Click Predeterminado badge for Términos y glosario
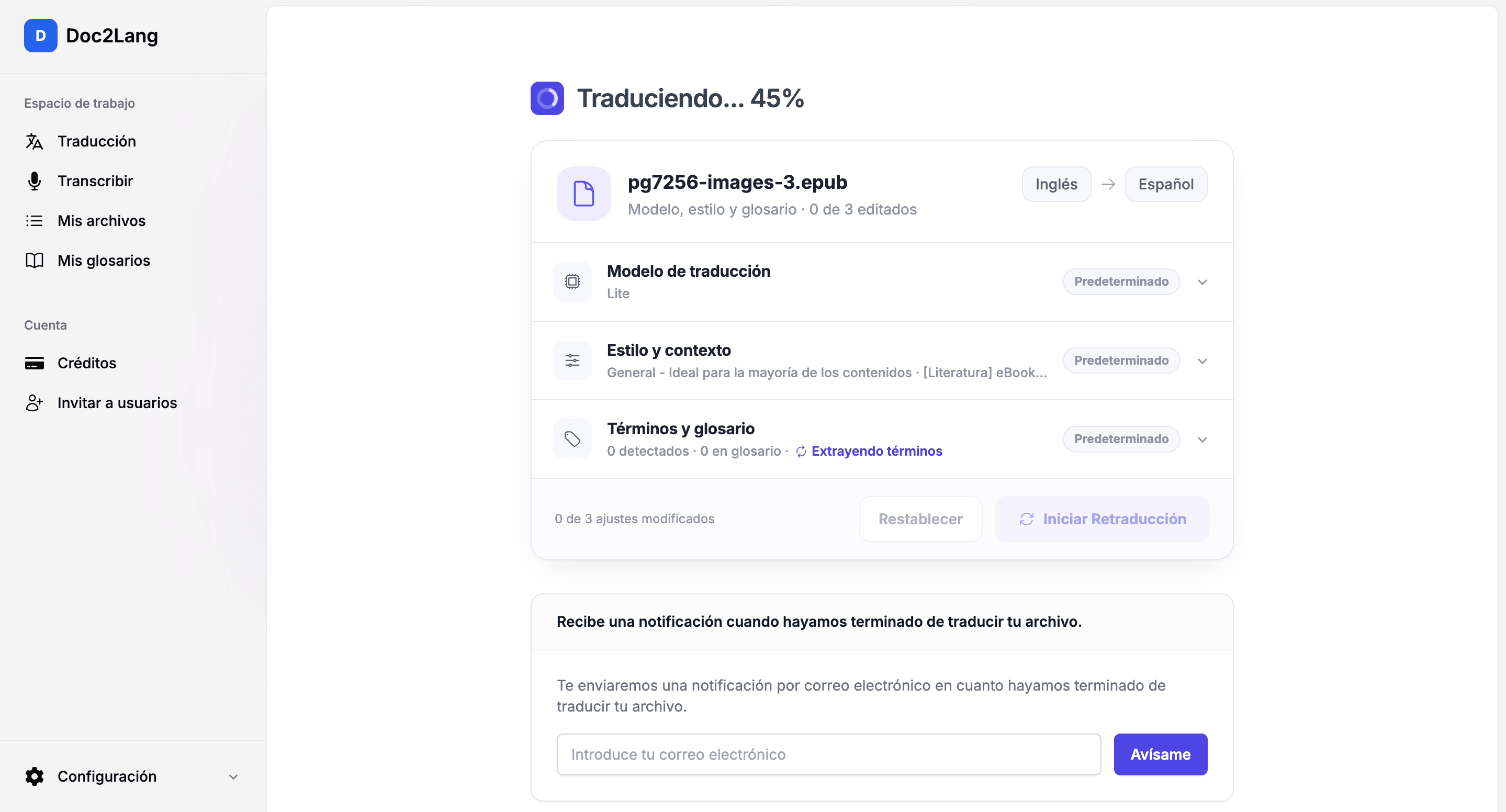The image size is (1506, 812). (x=1121, y=439)
